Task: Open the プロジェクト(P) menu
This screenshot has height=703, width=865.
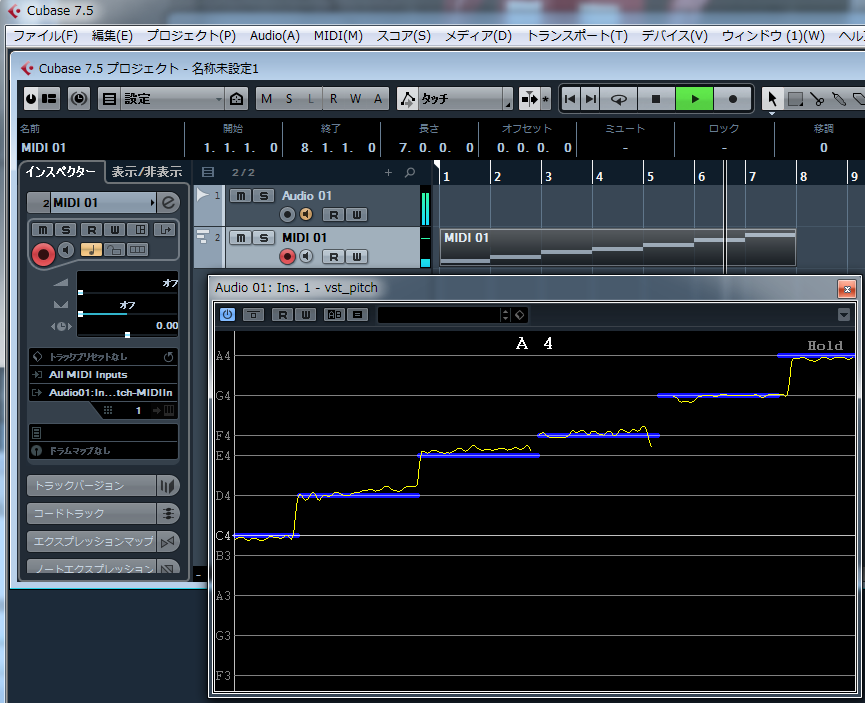Action: [x=191, y=36]
